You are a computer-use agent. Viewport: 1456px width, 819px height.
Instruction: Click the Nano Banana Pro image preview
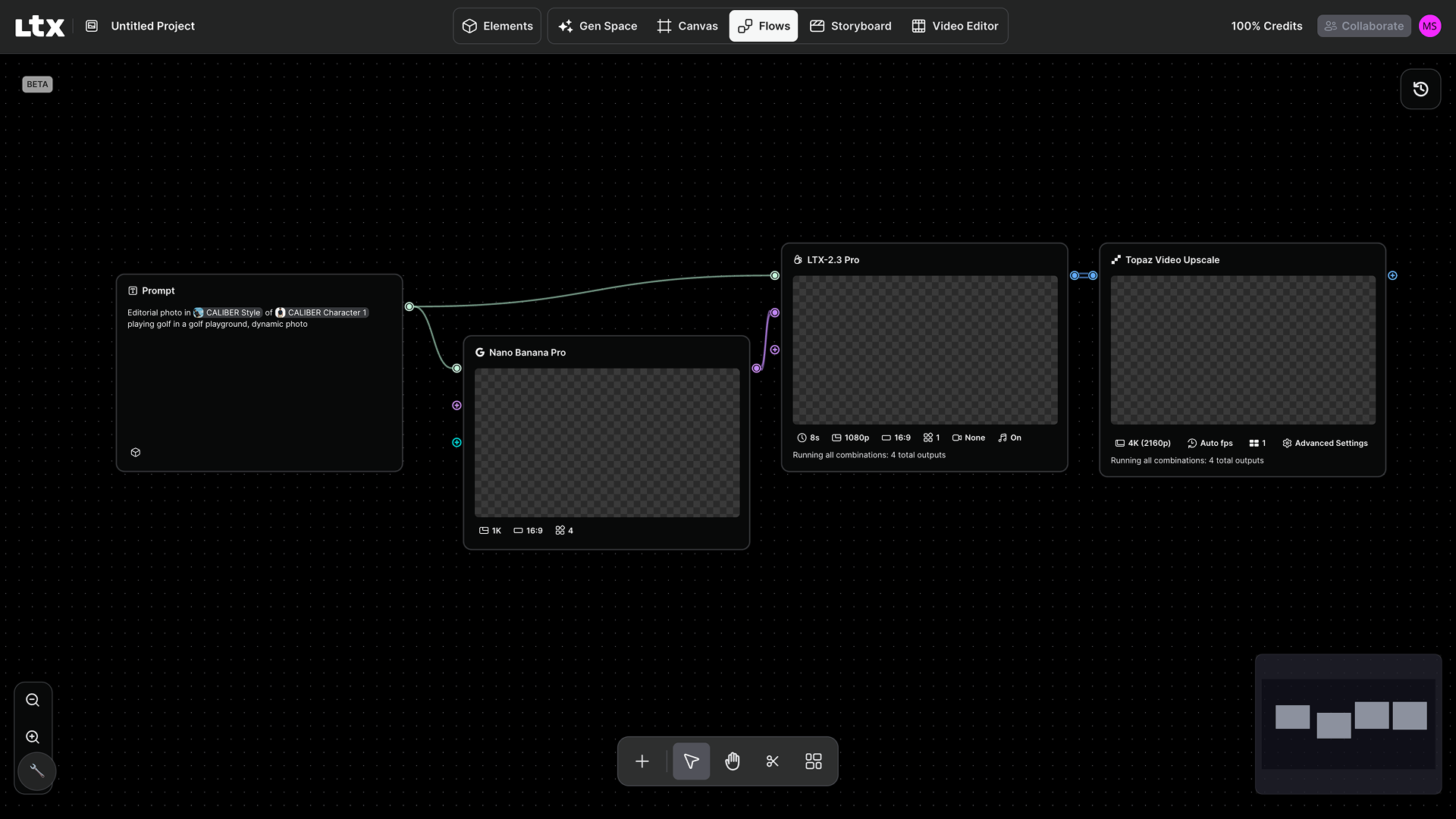tap(607, 443)
